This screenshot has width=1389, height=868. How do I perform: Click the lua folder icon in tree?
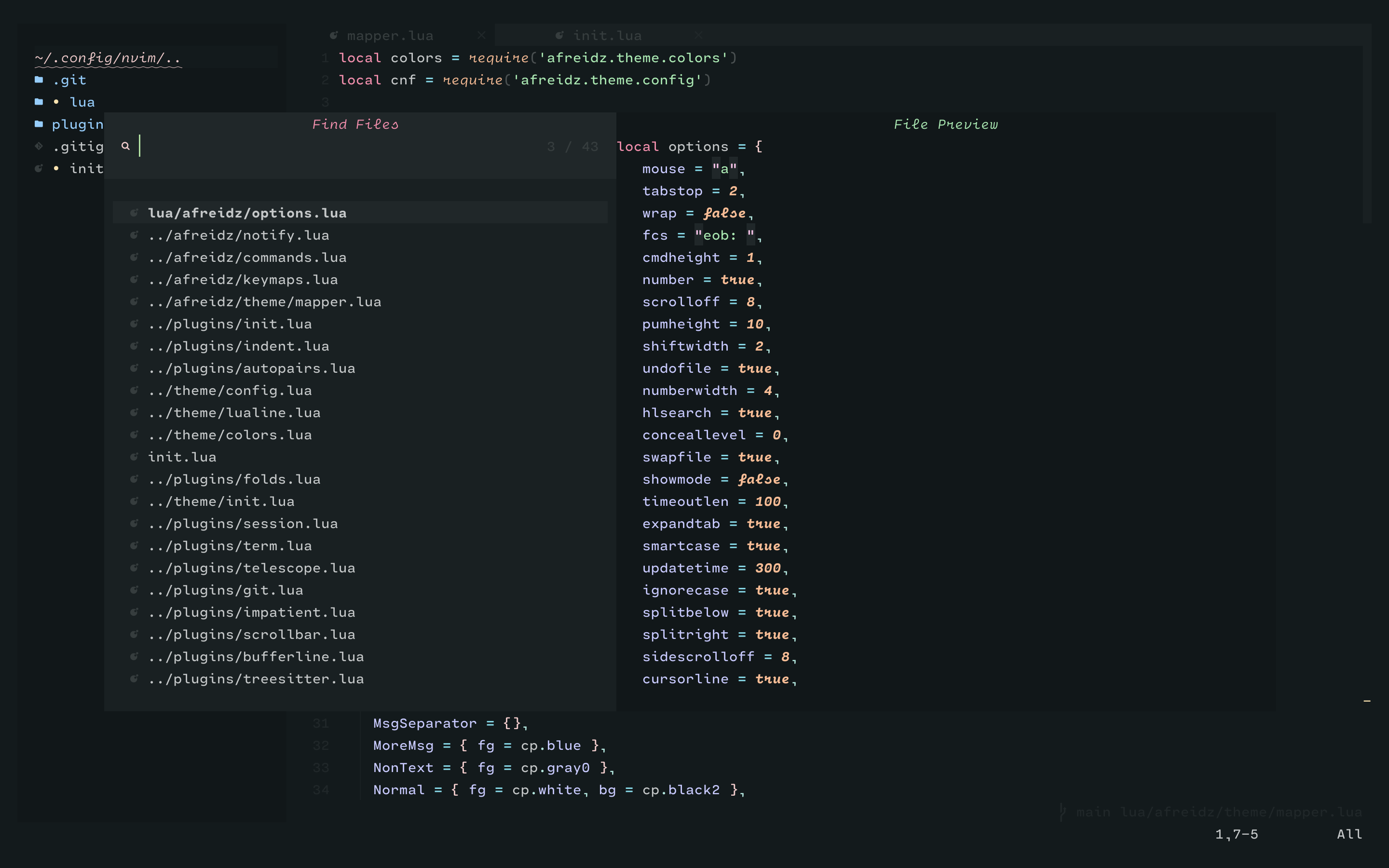39,102
